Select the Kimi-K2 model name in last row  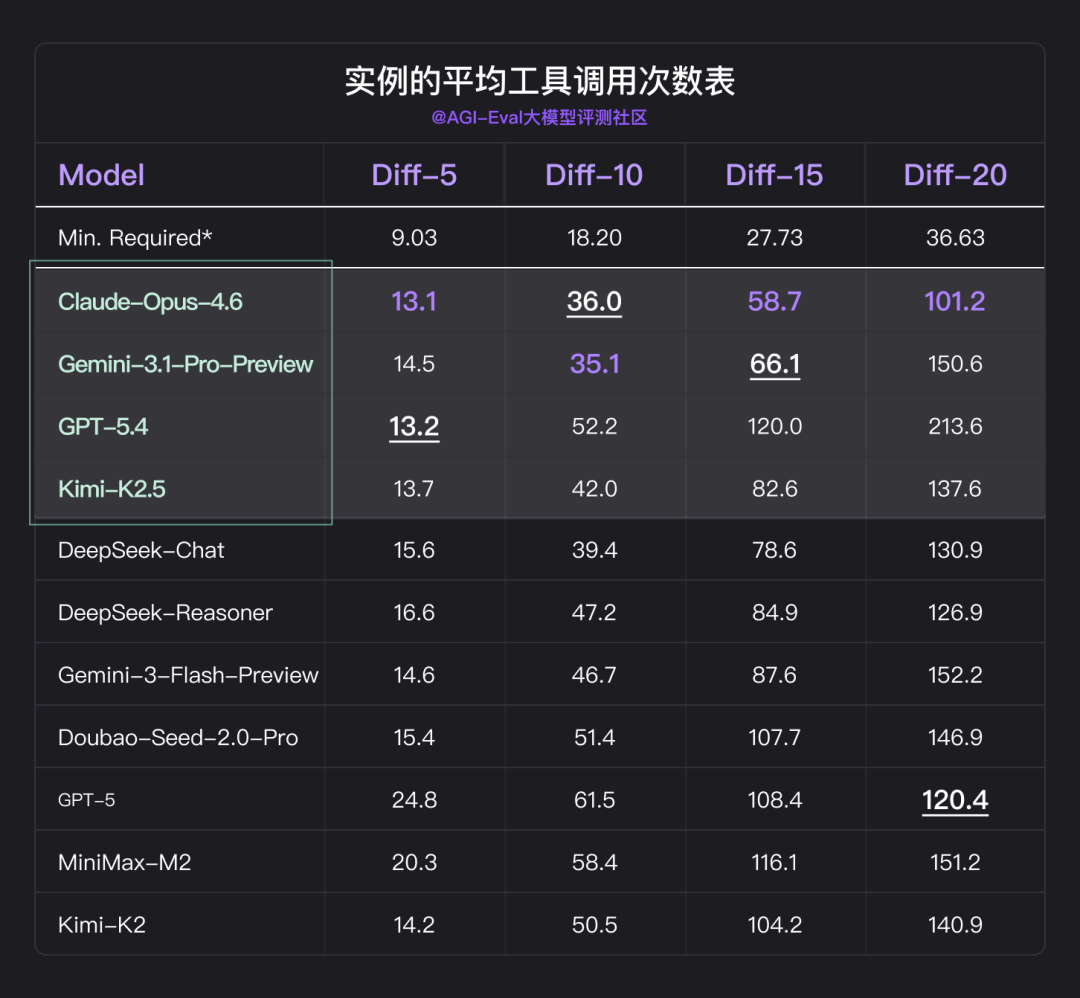click(x=102, y=925)
